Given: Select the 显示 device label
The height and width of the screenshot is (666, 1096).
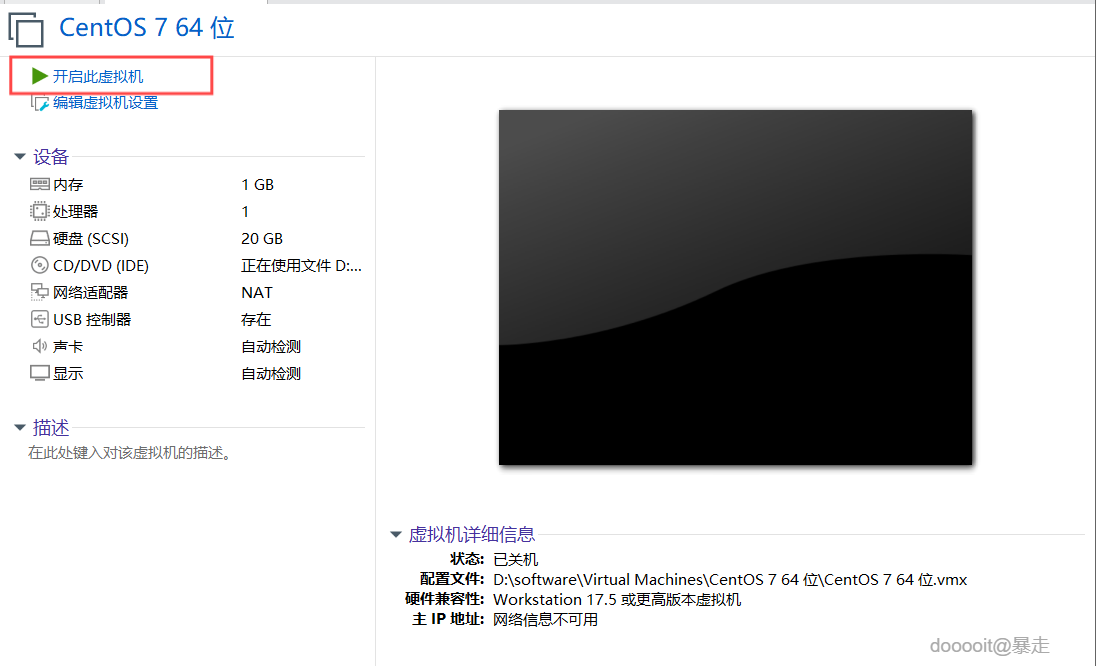Looking at the screenshot, I should coord(68,373).
